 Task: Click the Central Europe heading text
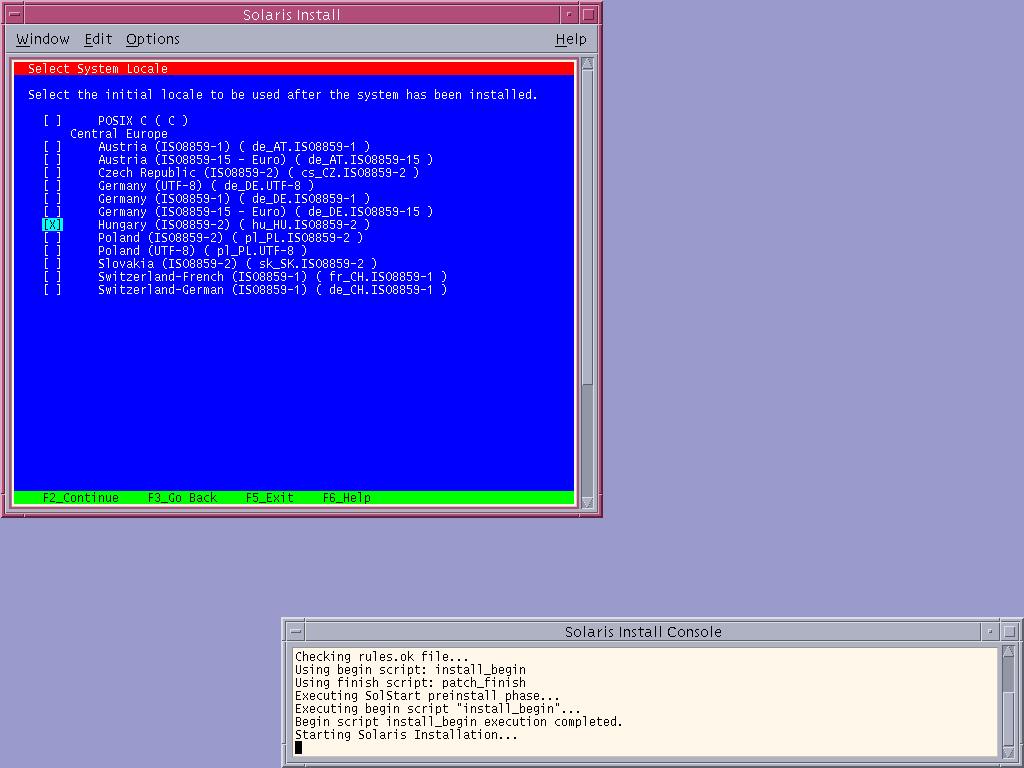(x=119, y=134)
